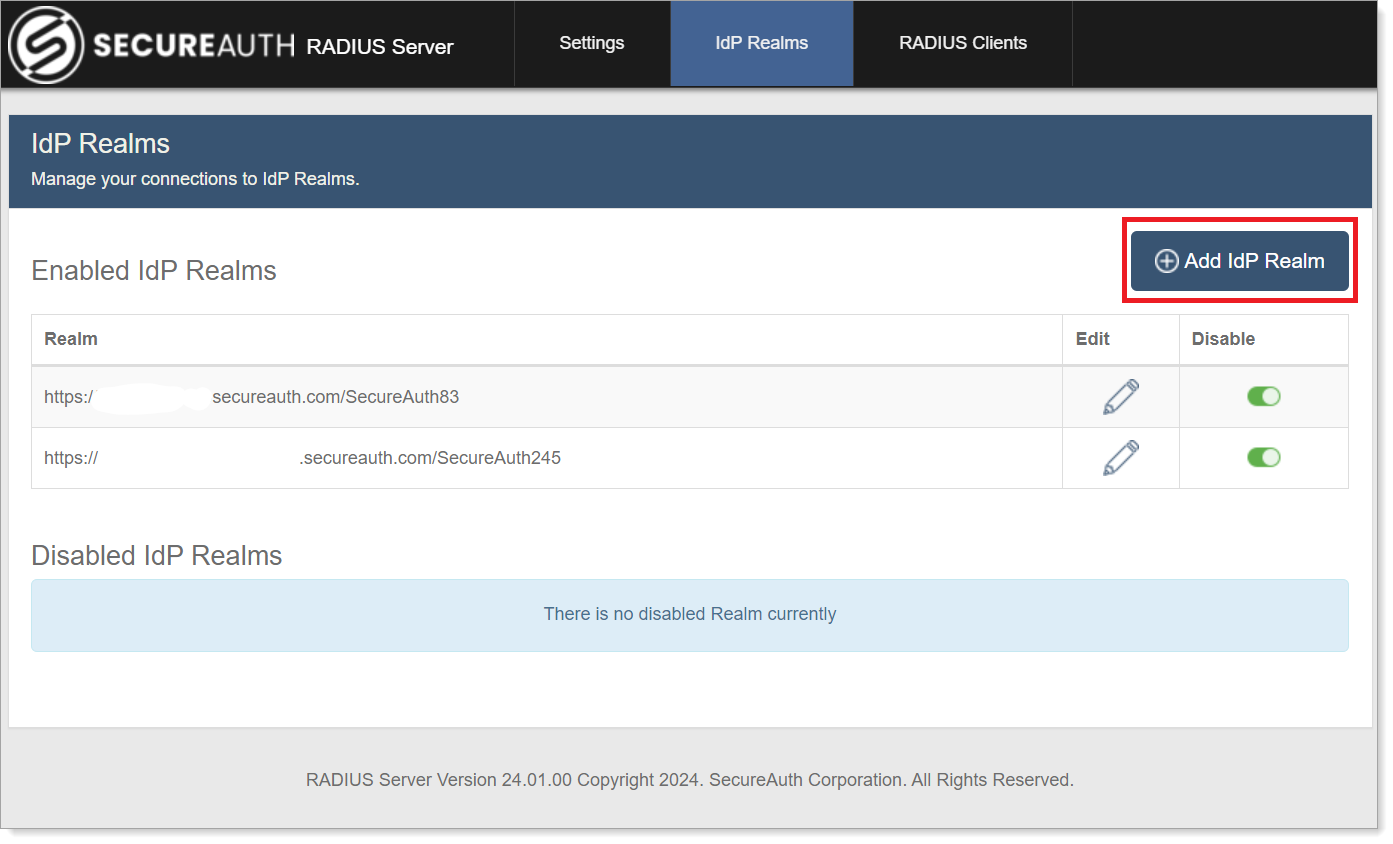Click the plus icon inside Add IdP Realm
Viewport: 1393px width, 844px height.
click(1166, 260)
